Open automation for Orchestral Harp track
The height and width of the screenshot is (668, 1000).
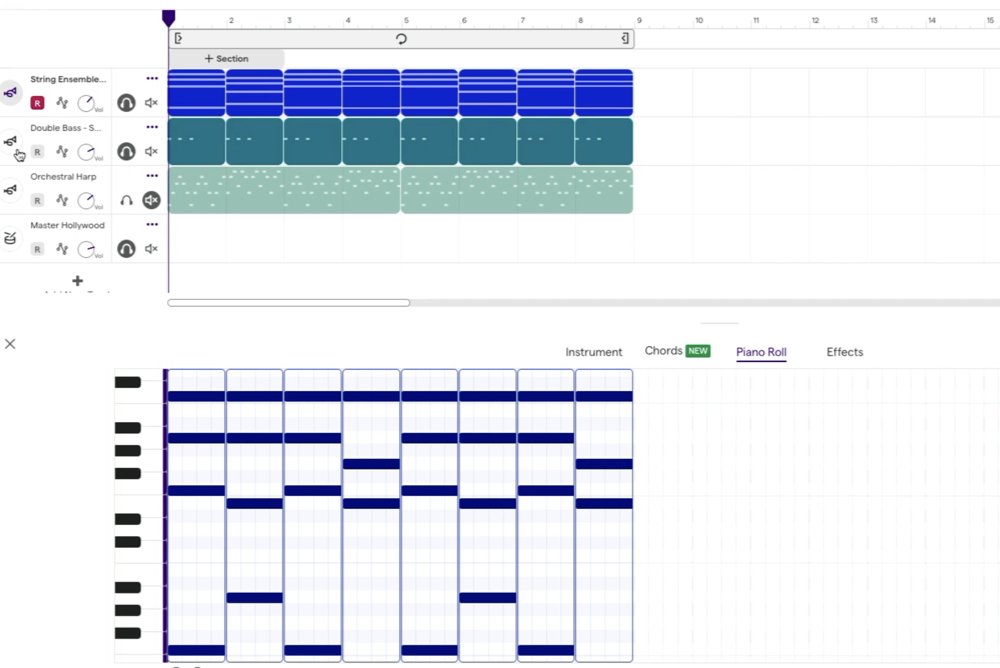(x=62, y=200)
